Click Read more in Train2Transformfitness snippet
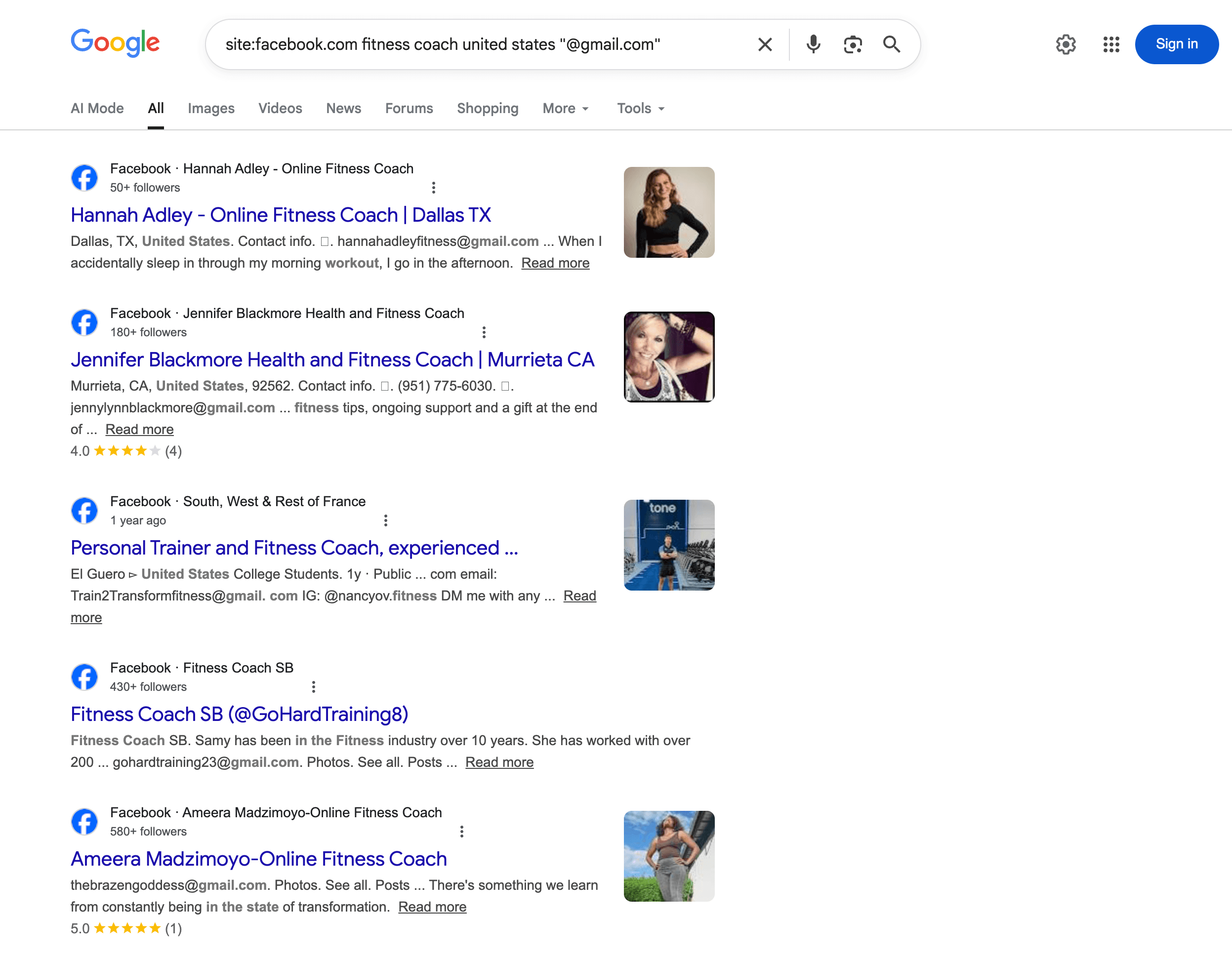This screenshot has width=1232, height=956. [x=579, y=596]
